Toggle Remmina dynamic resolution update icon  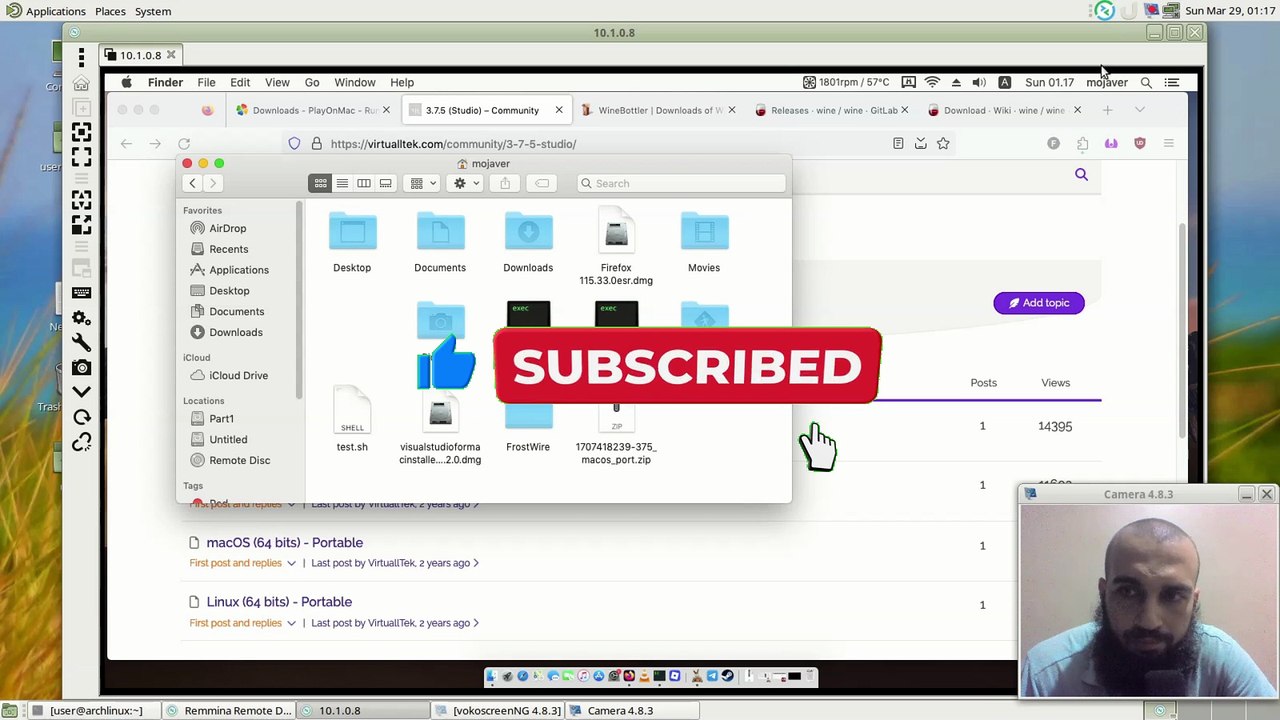click(x=82, y=201)
